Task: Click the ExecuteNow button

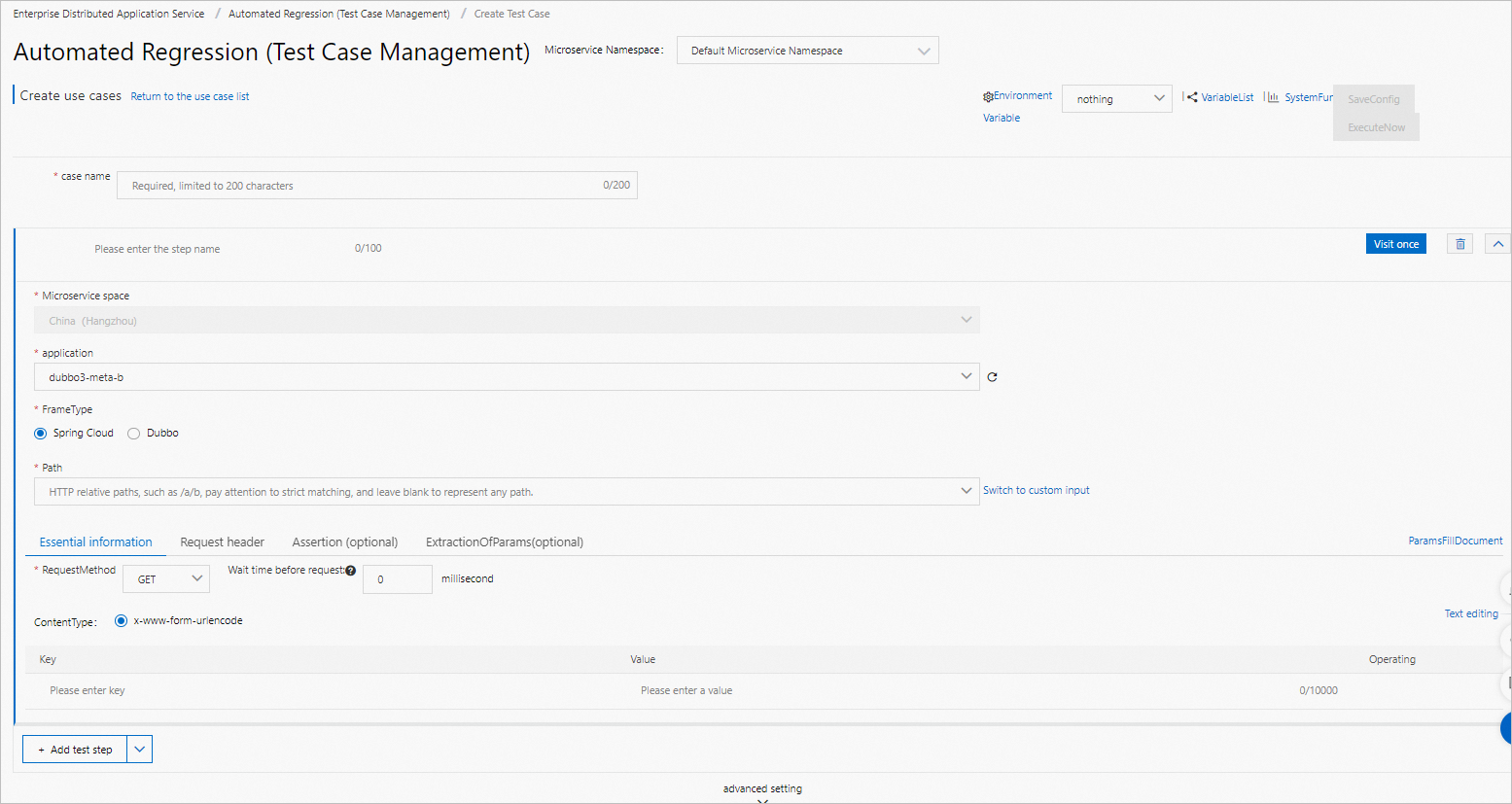Action: 1377,127
